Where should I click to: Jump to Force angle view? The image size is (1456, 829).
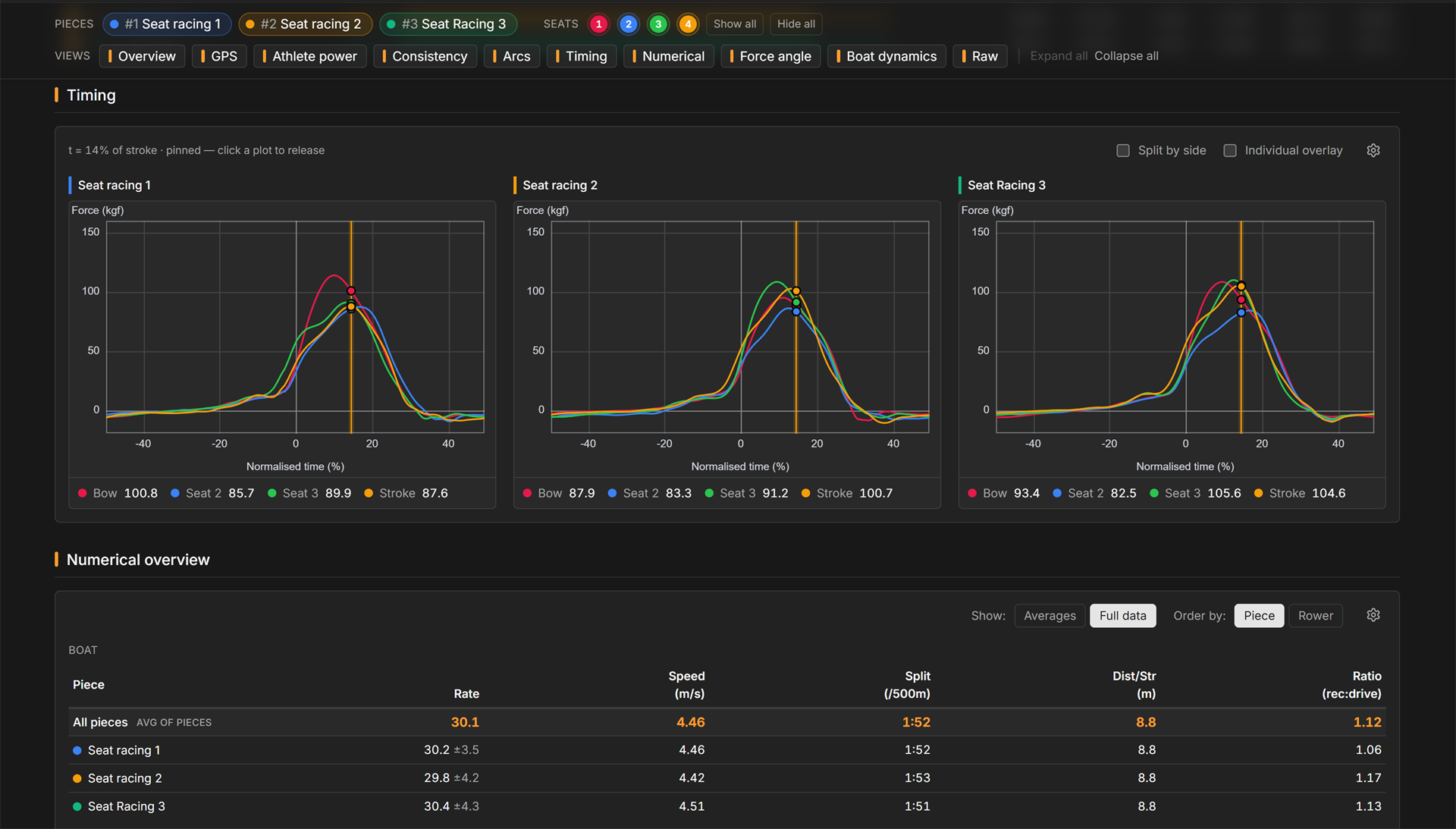[x=770, y=56]
